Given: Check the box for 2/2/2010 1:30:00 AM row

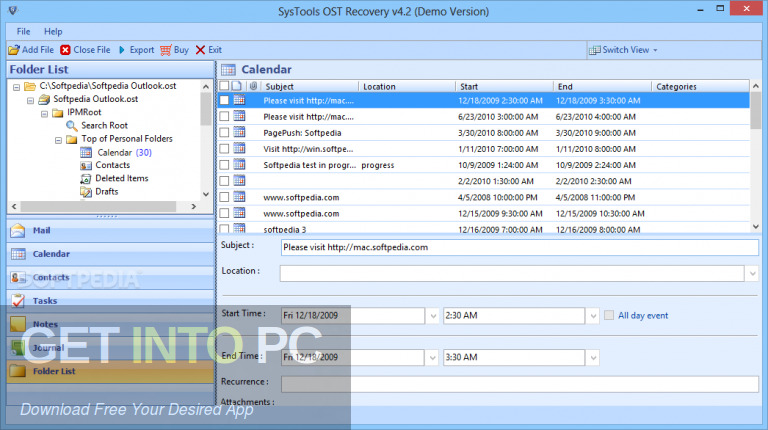Looking at the screenshot, I should pyautogui.click(x=224, y=181).
